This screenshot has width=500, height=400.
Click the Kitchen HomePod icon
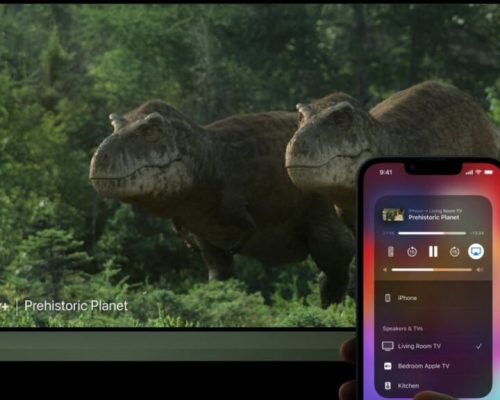click(388, 386)
